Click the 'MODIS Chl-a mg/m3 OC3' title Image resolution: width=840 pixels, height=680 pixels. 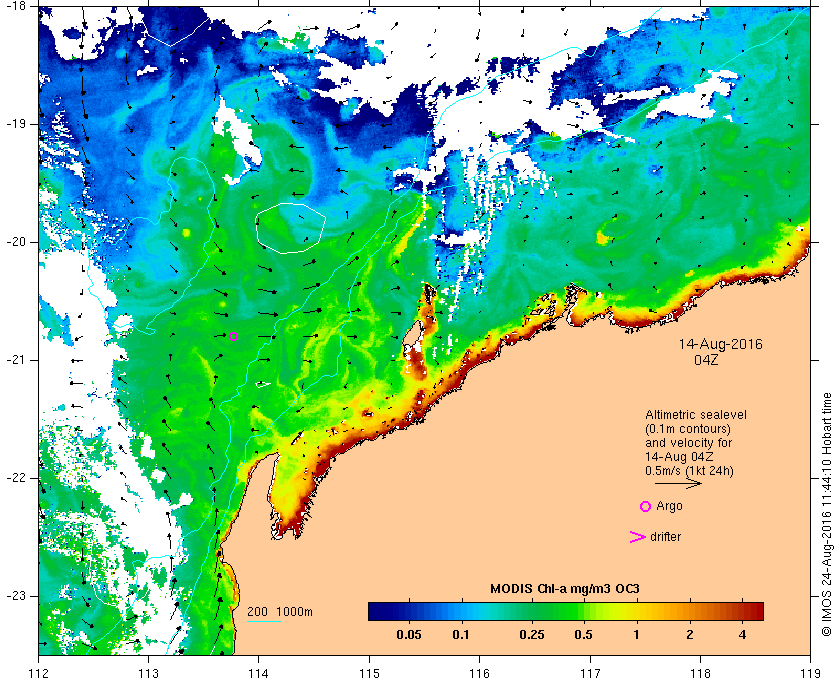pyautogui.click(x=565, y=589)
